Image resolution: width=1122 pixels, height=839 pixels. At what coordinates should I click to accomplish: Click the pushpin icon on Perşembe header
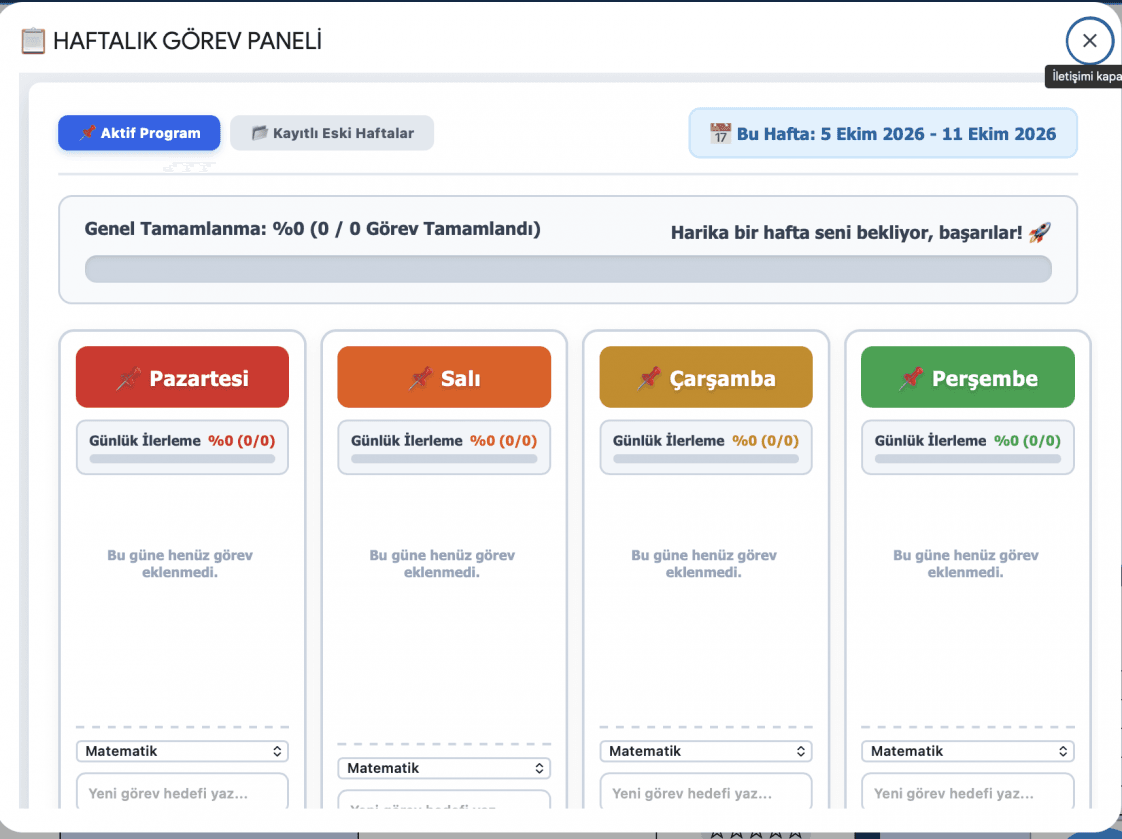click(x=911, y=378)
